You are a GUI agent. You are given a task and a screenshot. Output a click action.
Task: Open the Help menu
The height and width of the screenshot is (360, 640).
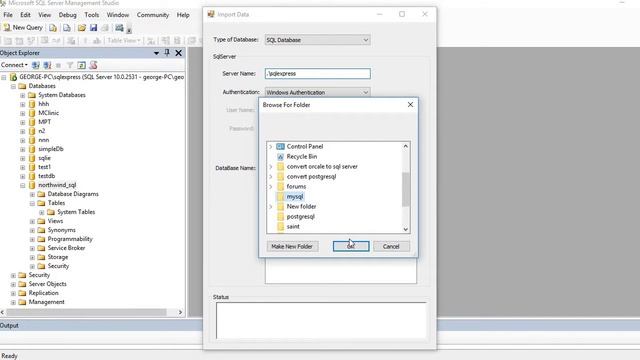(183, 15)
